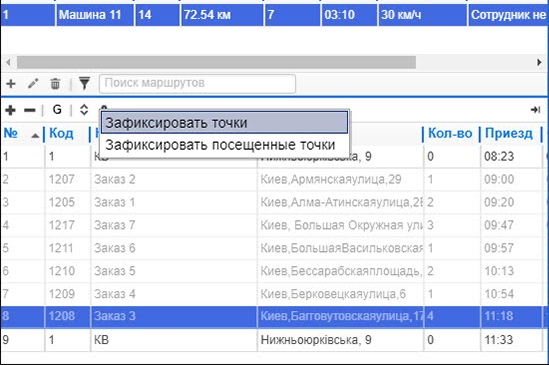Add a new route with the plus icon
The image size is (549, 365).
[x=11, y=84]
